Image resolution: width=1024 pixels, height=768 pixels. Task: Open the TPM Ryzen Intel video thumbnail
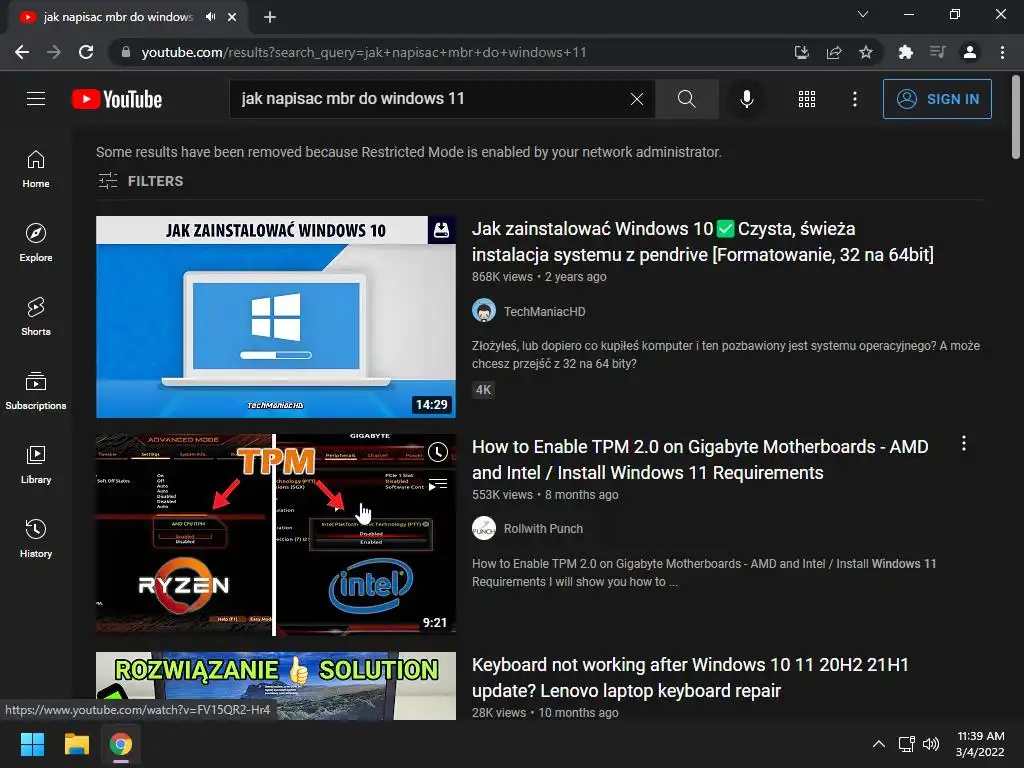click(276, 535)
